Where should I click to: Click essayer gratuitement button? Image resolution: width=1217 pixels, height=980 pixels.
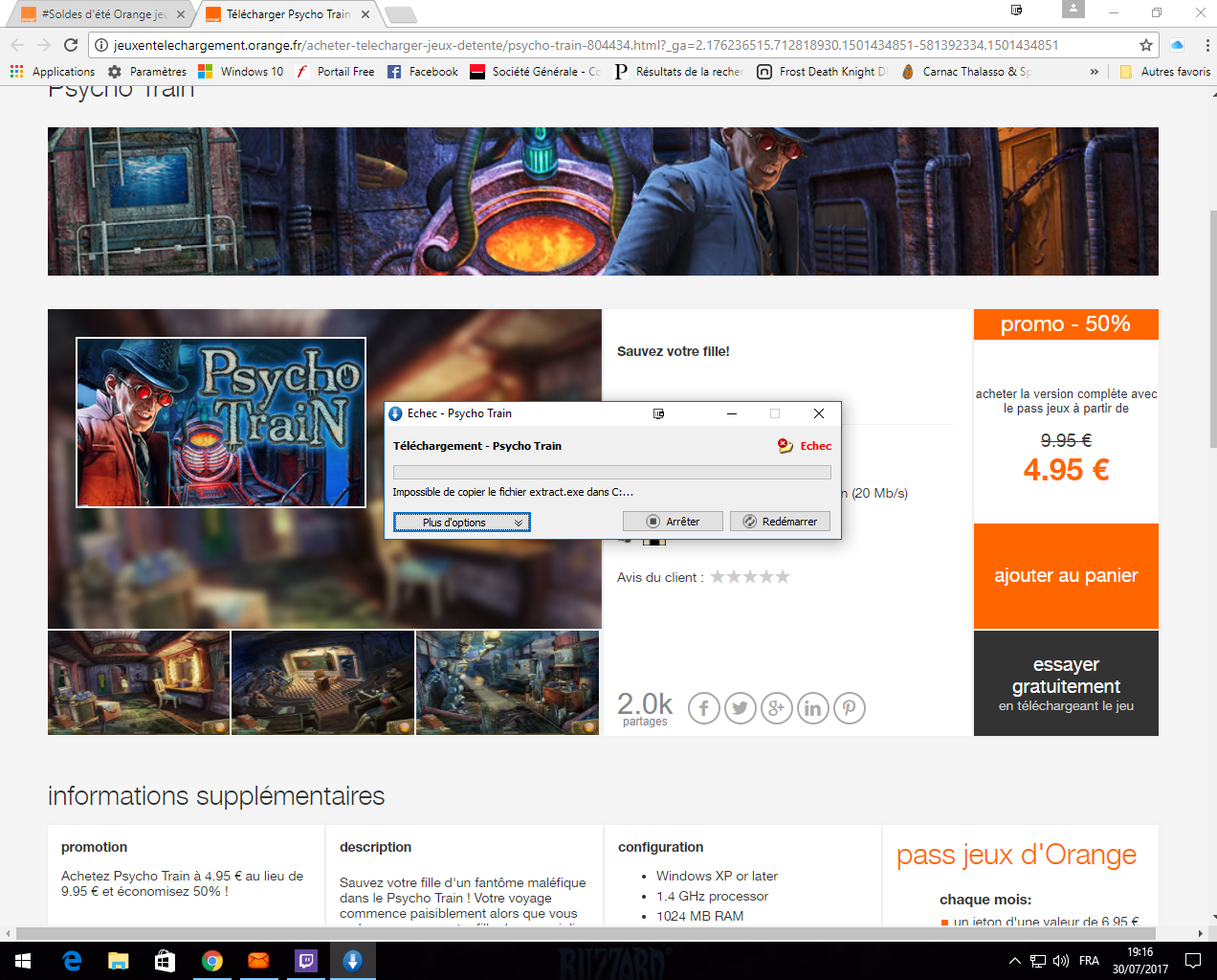(x=1066, y=683)
